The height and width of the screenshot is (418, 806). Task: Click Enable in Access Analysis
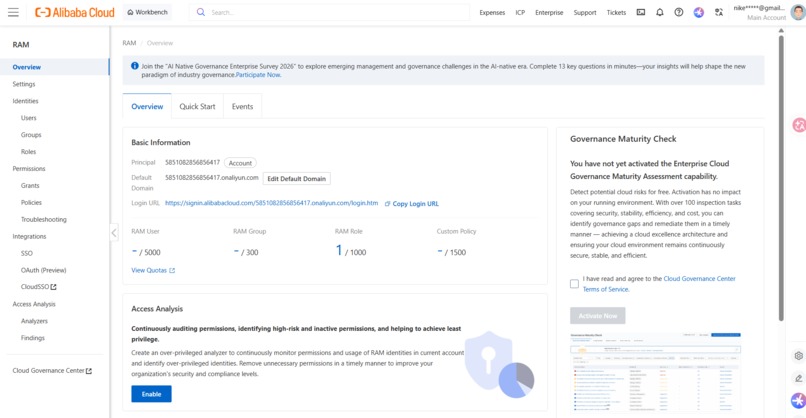pos(151,394)
